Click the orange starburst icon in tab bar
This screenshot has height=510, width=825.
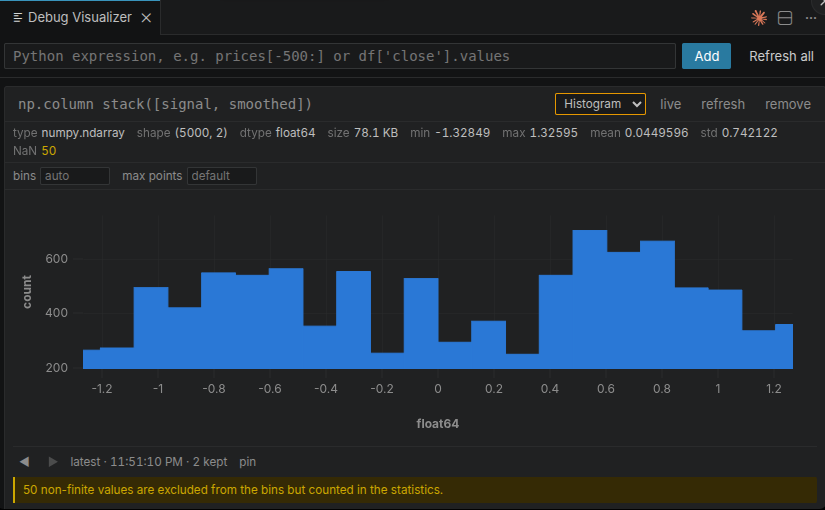pyautogui.click(x=759, y=18)
